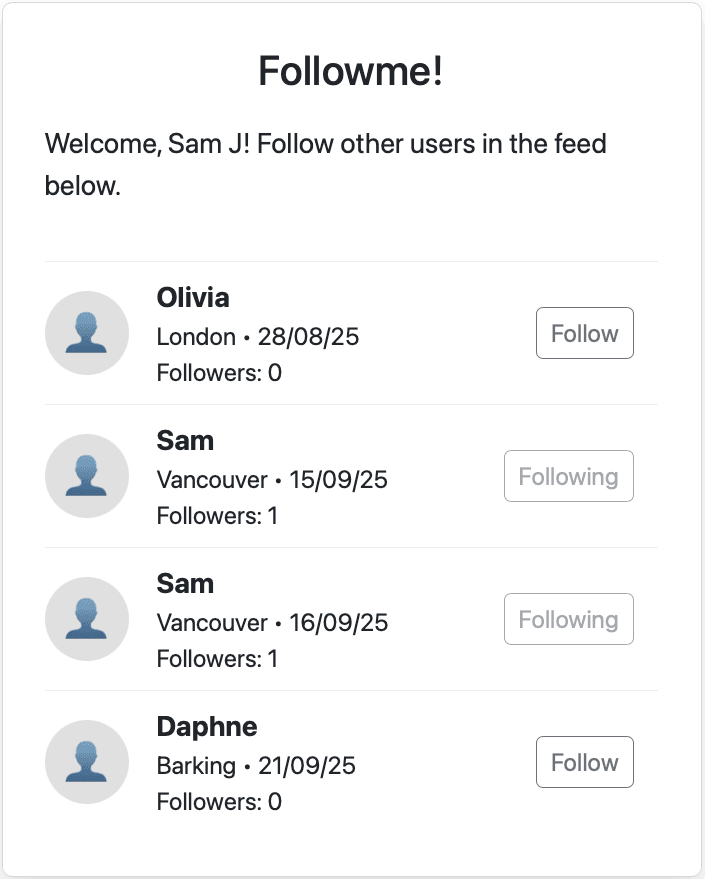Select the Barking • 21/09/25 text
The image size is (705, 879).
[x=256, y=766]
